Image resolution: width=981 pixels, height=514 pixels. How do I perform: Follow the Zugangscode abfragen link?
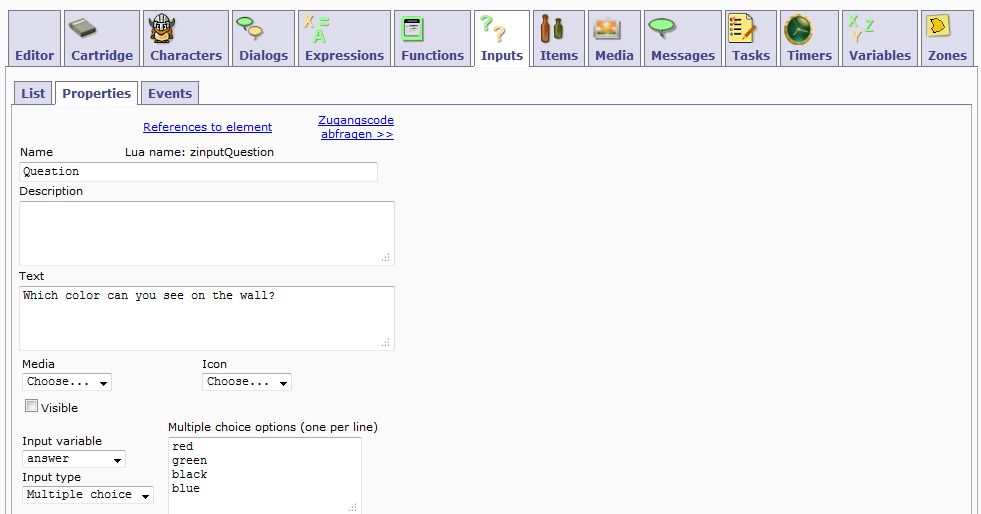pos(356,127)
